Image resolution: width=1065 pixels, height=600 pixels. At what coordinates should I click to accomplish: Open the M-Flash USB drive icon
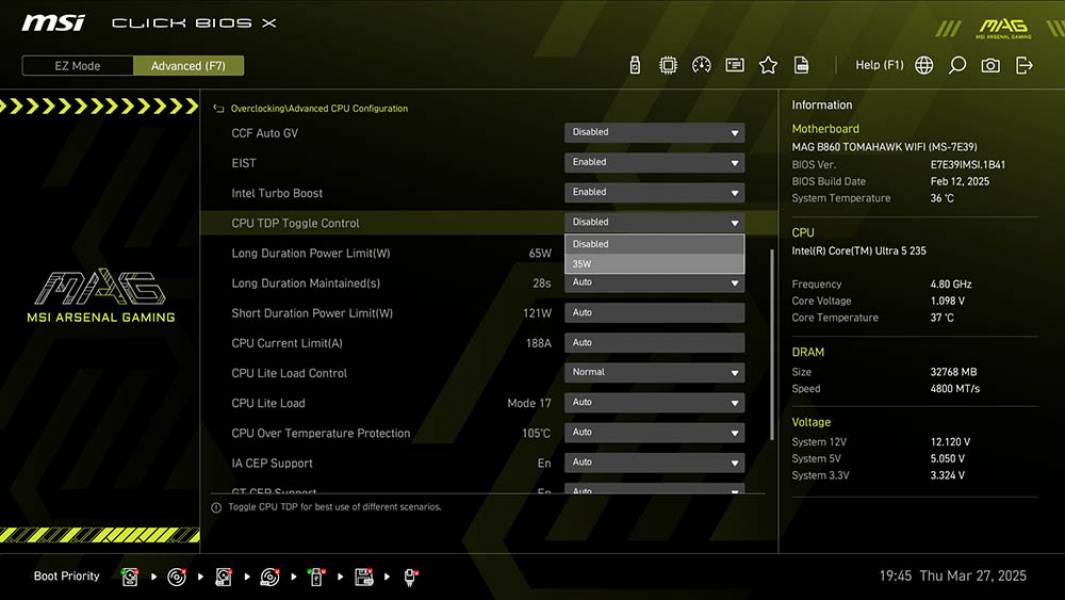(634, 65)
